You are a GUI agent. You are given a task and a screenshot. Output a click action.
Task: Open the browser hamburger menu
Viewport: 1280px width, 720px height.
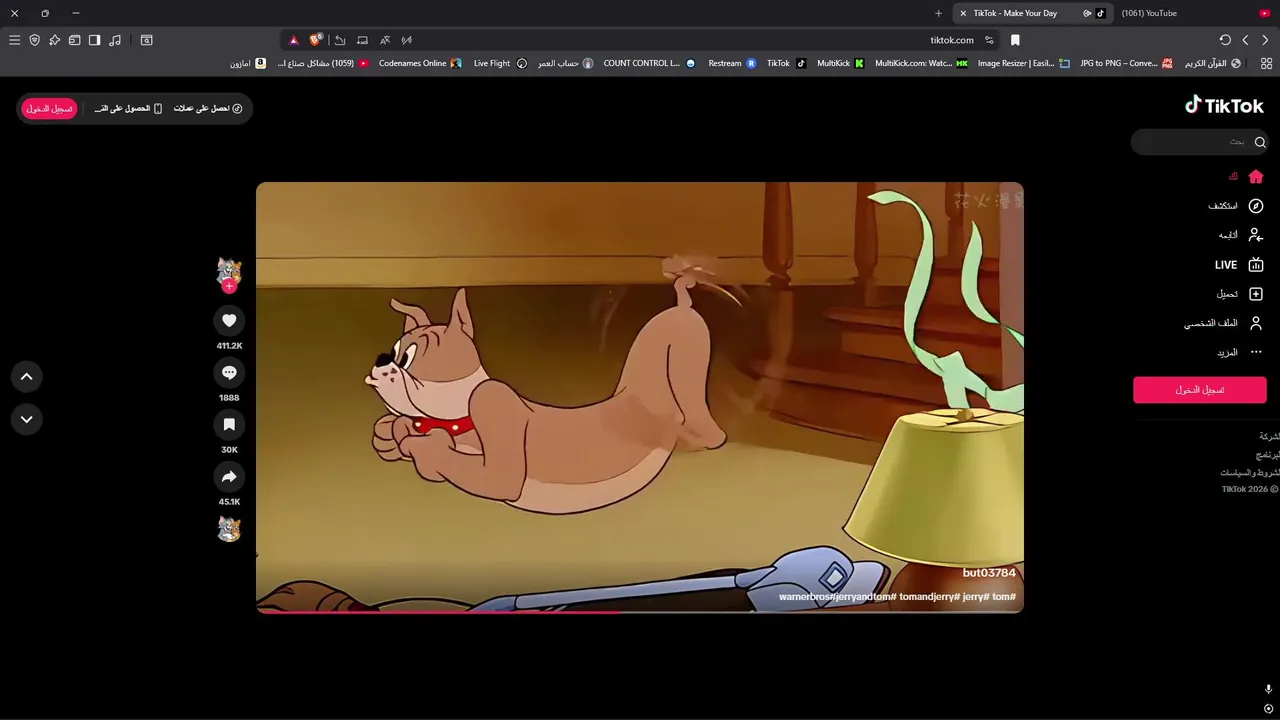14,40
